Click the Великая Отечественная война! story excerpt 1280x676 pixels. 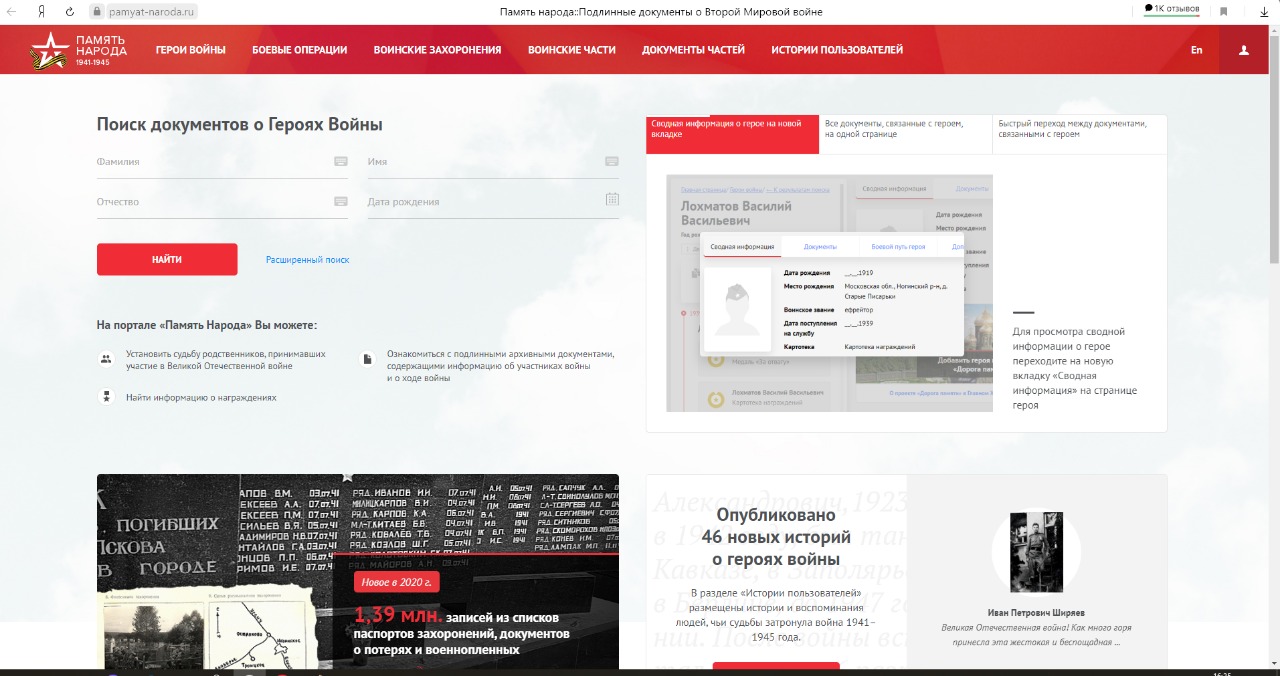(x=1036, y=635)
